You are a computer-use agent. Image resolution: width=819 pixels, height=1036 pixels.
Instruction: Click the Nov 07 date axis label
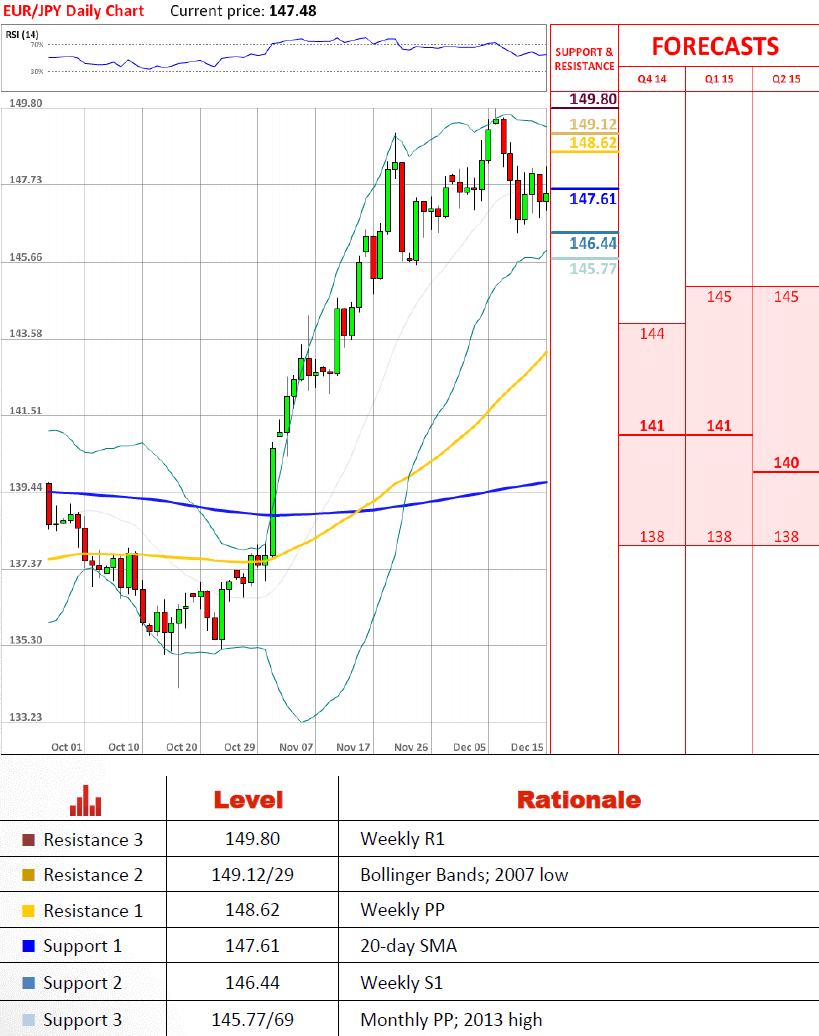tap(296, 747)
